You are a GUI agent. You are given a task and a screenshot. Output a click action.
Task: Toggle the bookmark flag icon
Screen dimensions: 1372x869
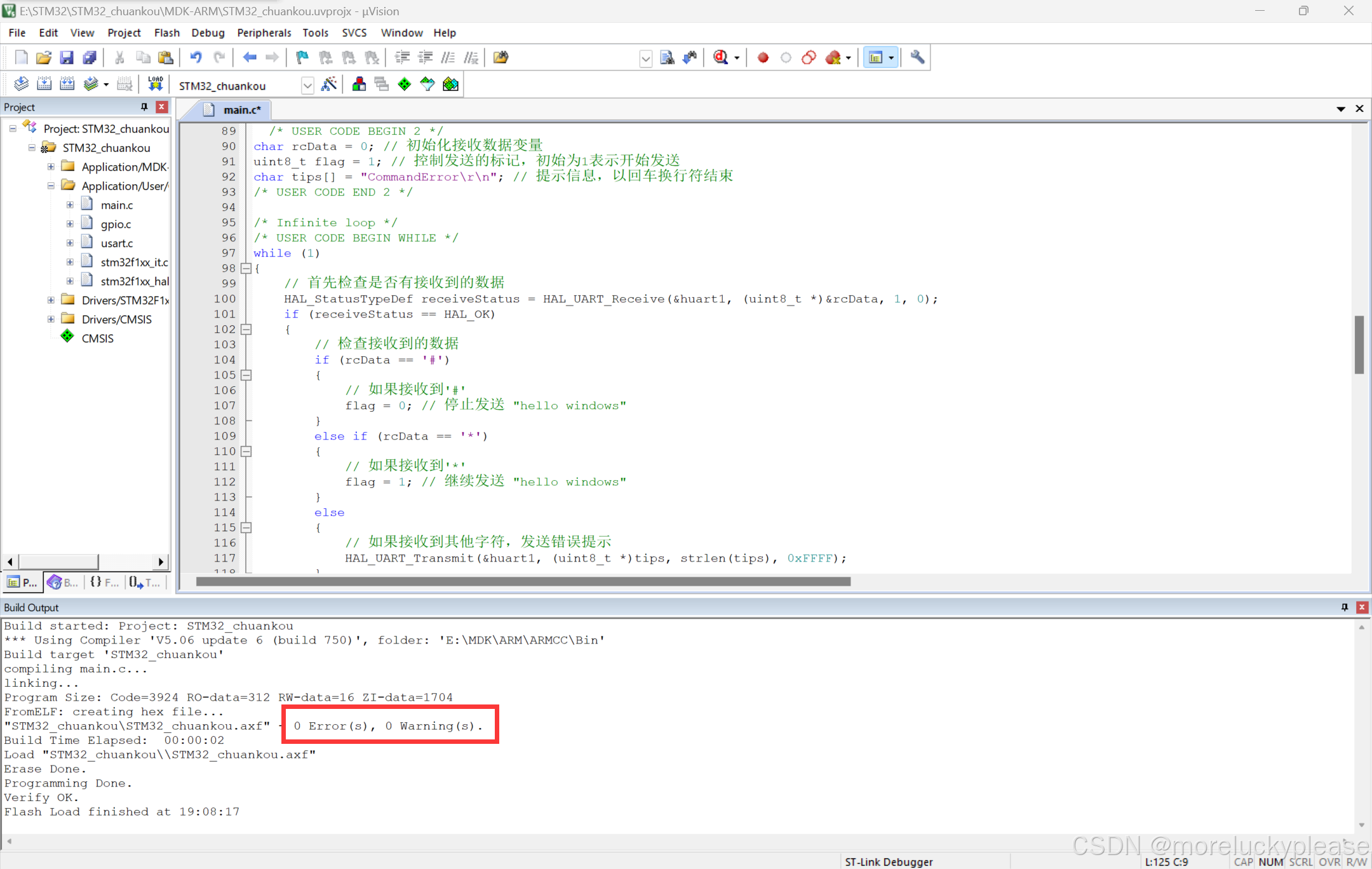(x=302, y=57)
